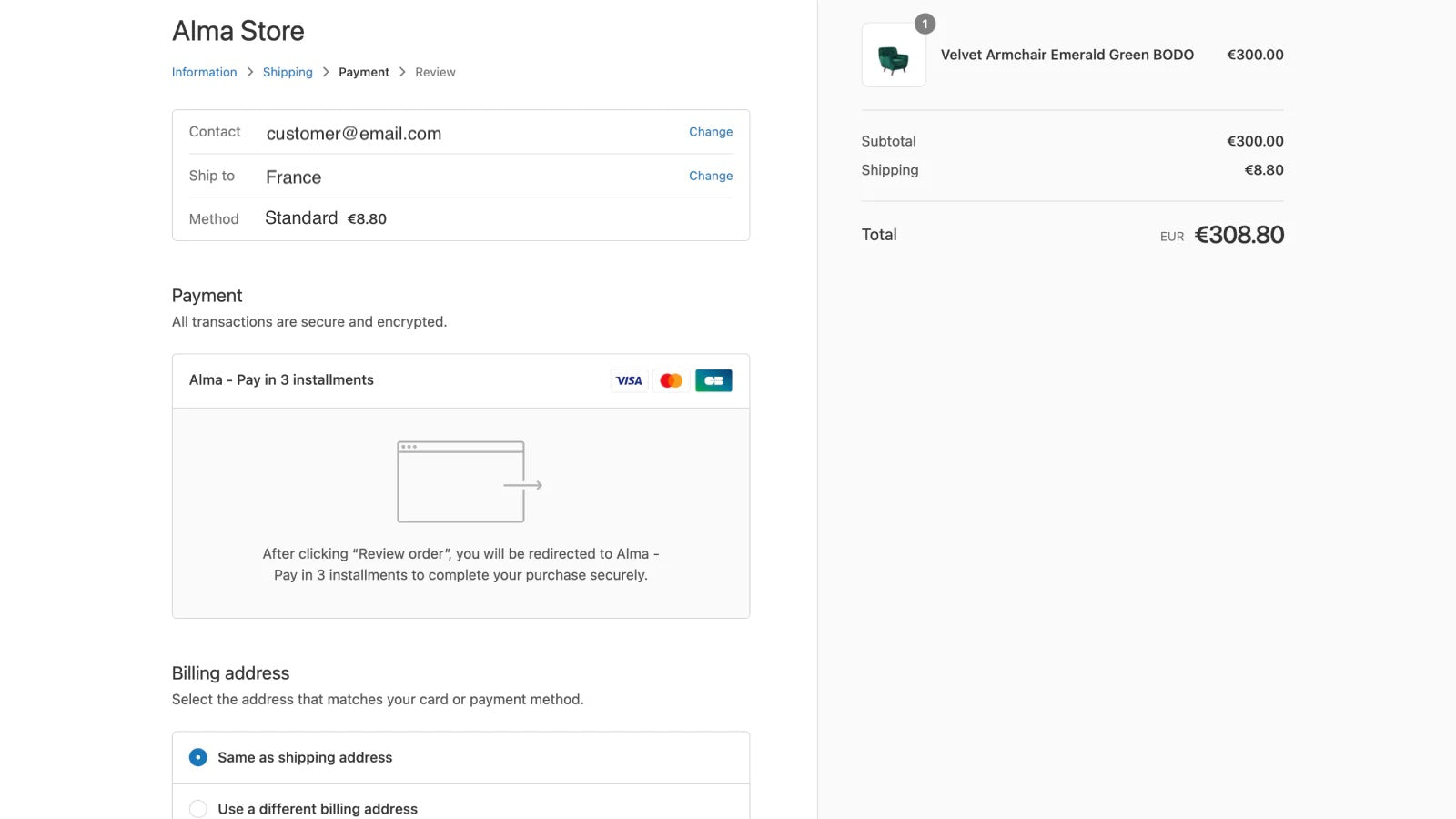Click the Standard shipping method text
The image size is (1456, 819).
(x=301, y=218)
